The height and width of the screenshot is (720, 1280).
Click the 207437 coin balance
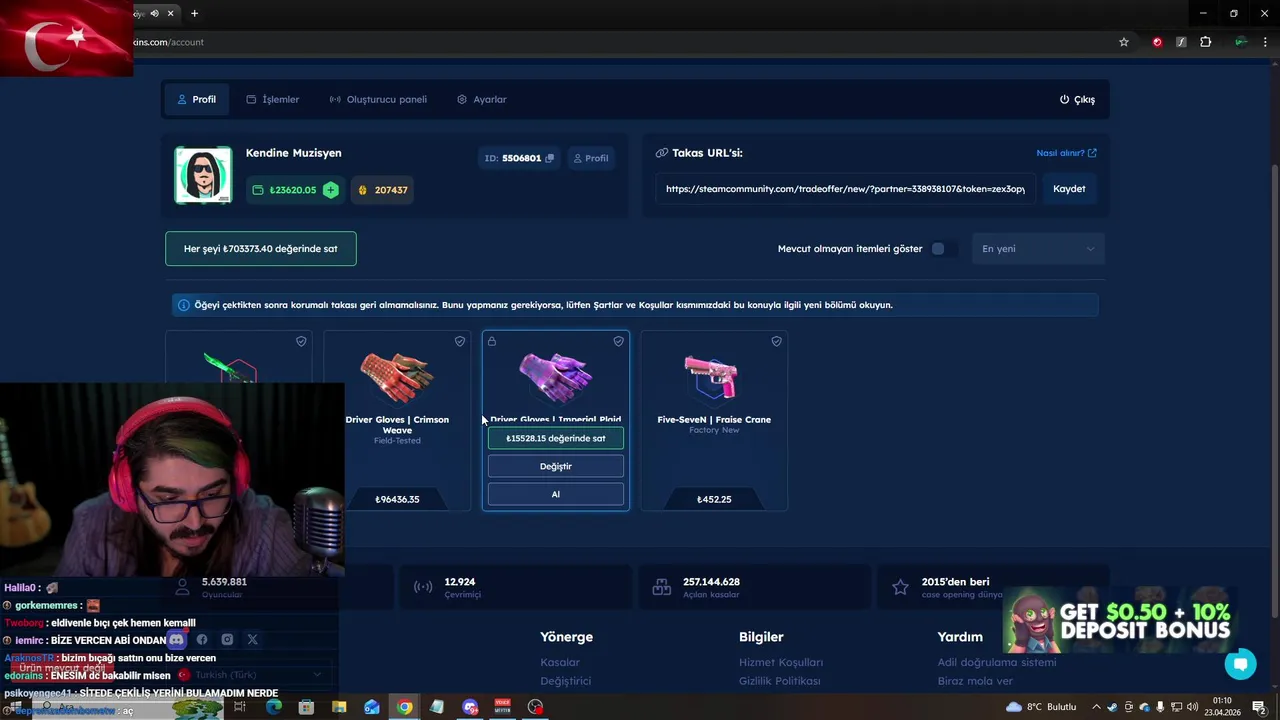pos(383,190)
